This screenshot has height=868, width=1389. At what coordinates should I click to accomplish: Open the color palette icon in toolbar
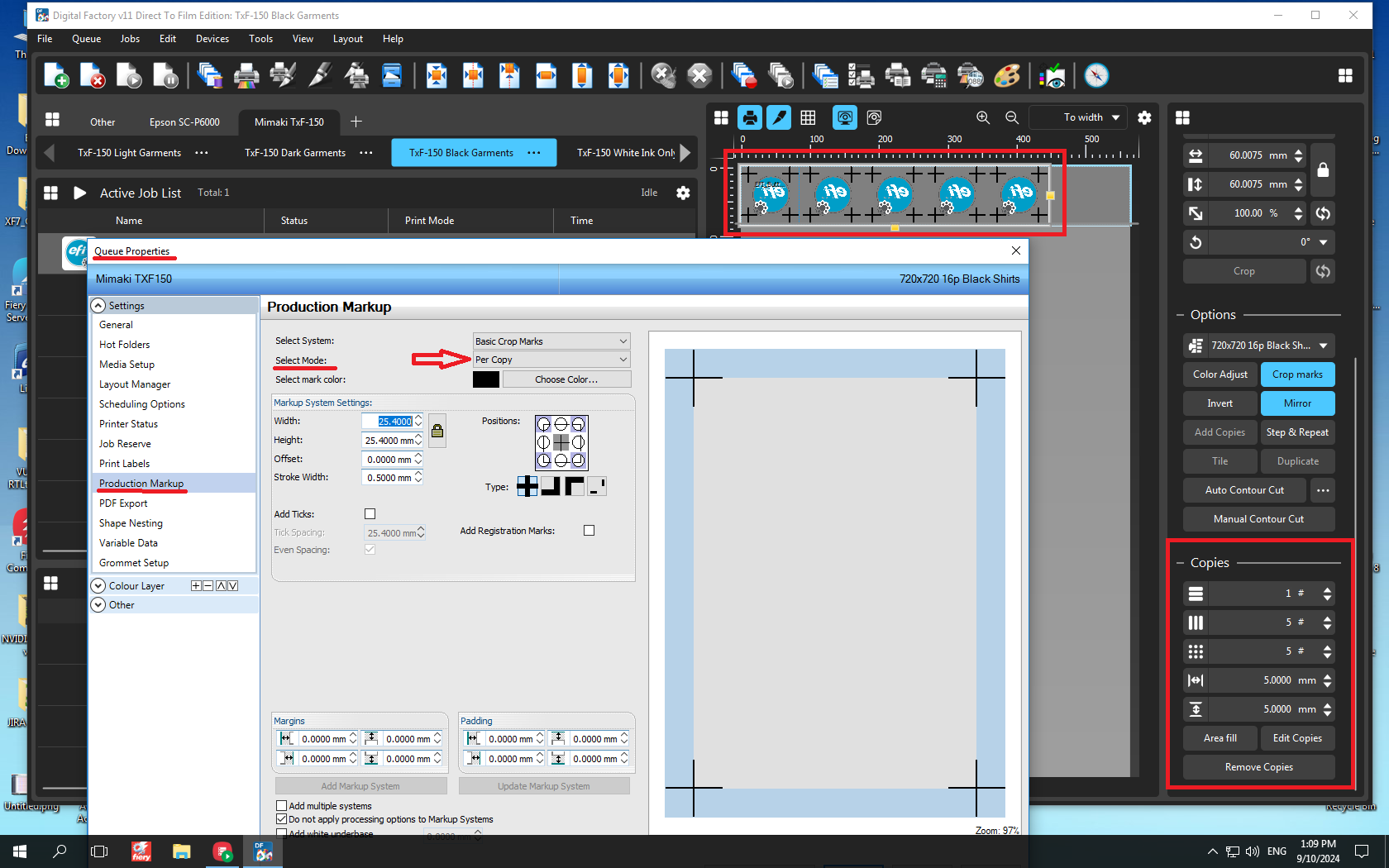1007,76
